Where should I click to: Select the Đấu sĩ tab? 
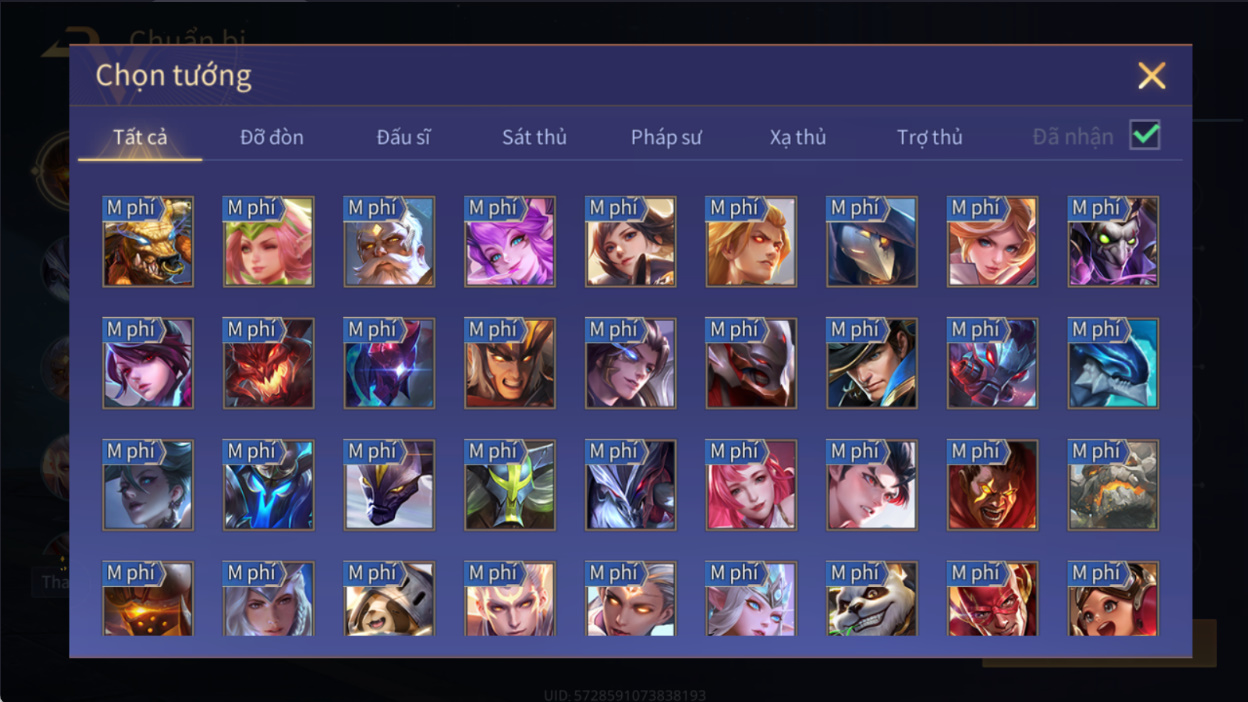403,137
